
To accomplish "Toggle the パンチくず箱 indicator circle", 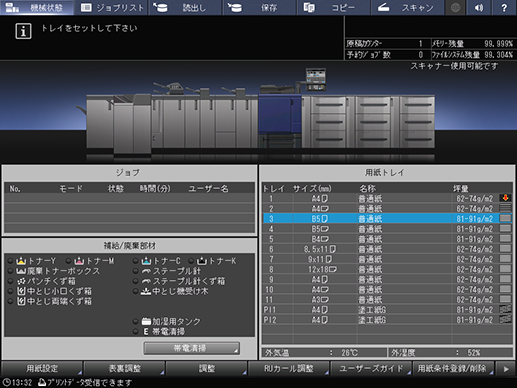I will point(11,281).
